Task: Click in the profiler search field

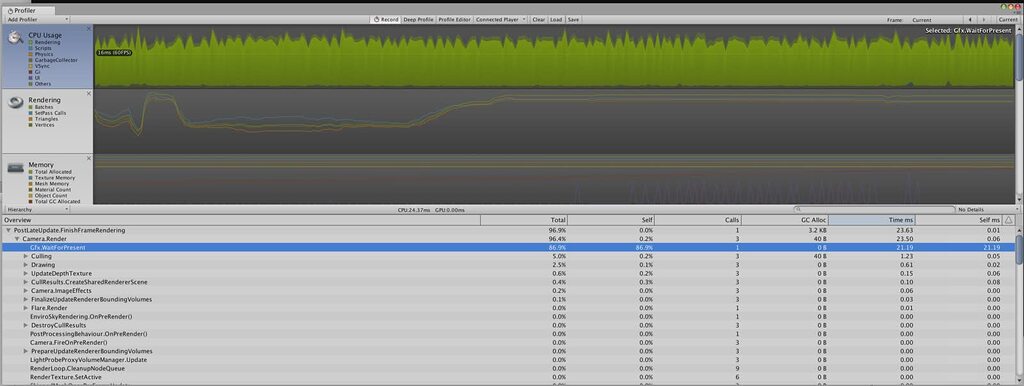Action: point(873,210)
